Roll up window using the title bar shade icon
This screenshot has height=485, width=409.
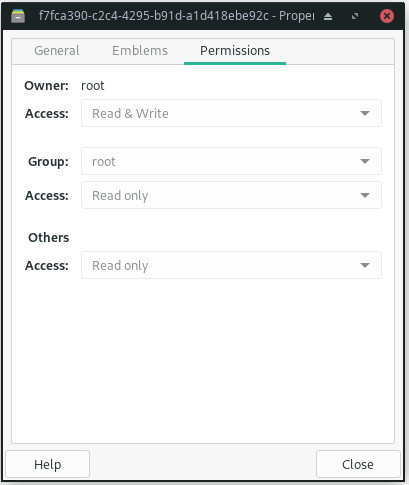(x=328, y=16)
